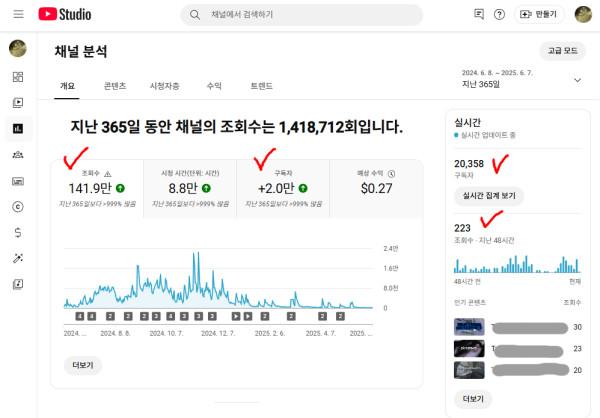Open the account avatar in the header
Screen dimensions: 600x418
[x=583, y=15]
